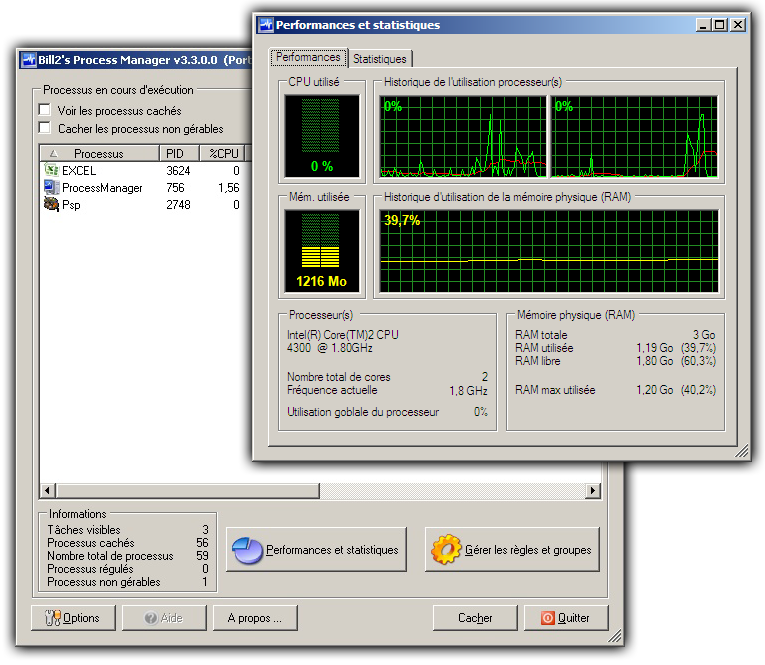Click PID value 756

[175, 188]
